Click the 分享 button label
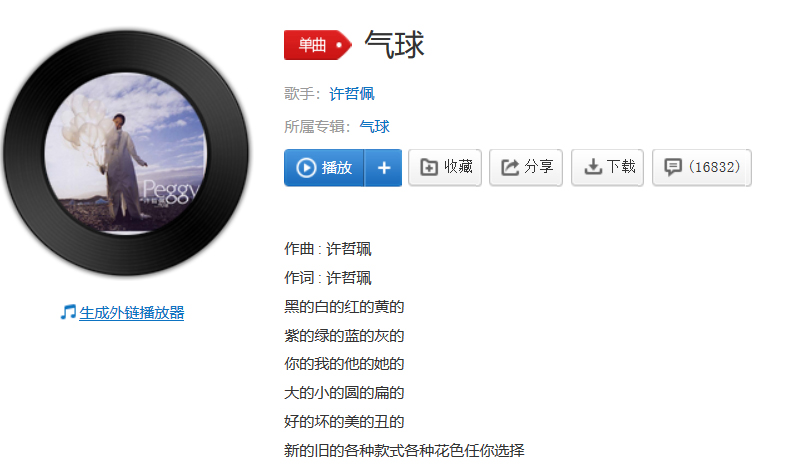 pos(539,167)
